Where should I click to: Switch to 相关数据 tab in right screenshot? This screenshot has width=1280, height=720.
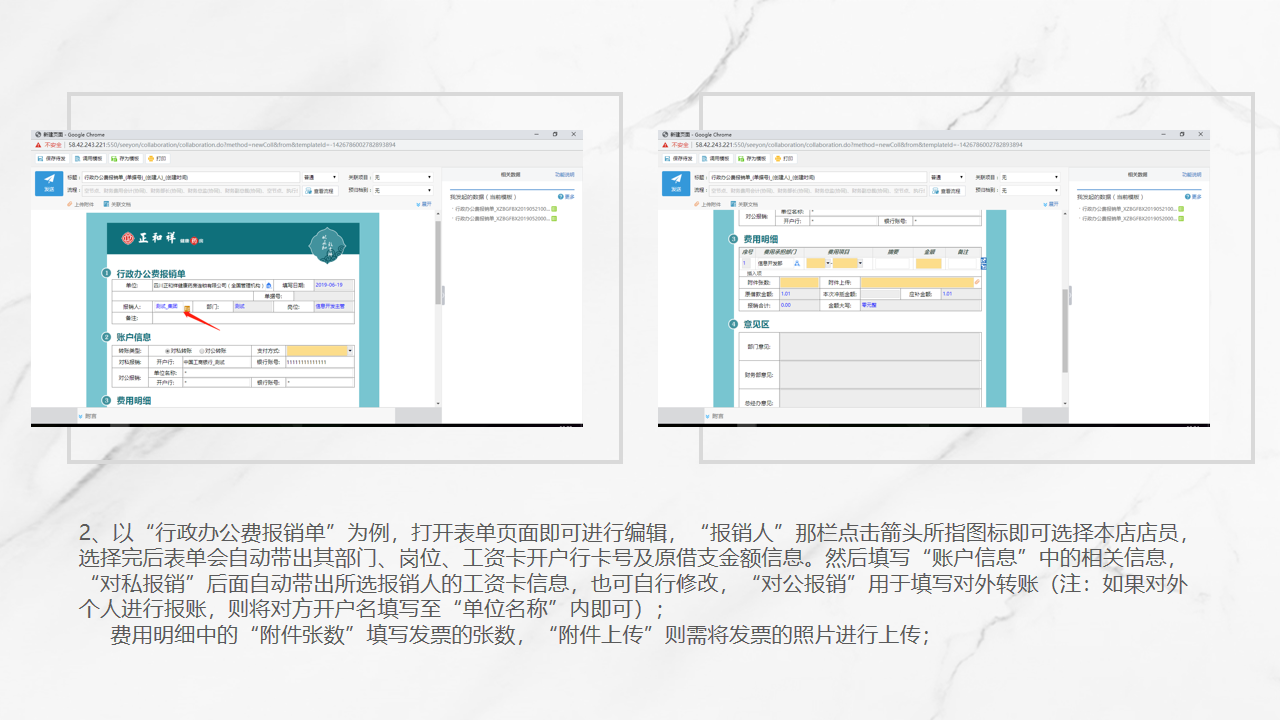tap(1137, 175)
